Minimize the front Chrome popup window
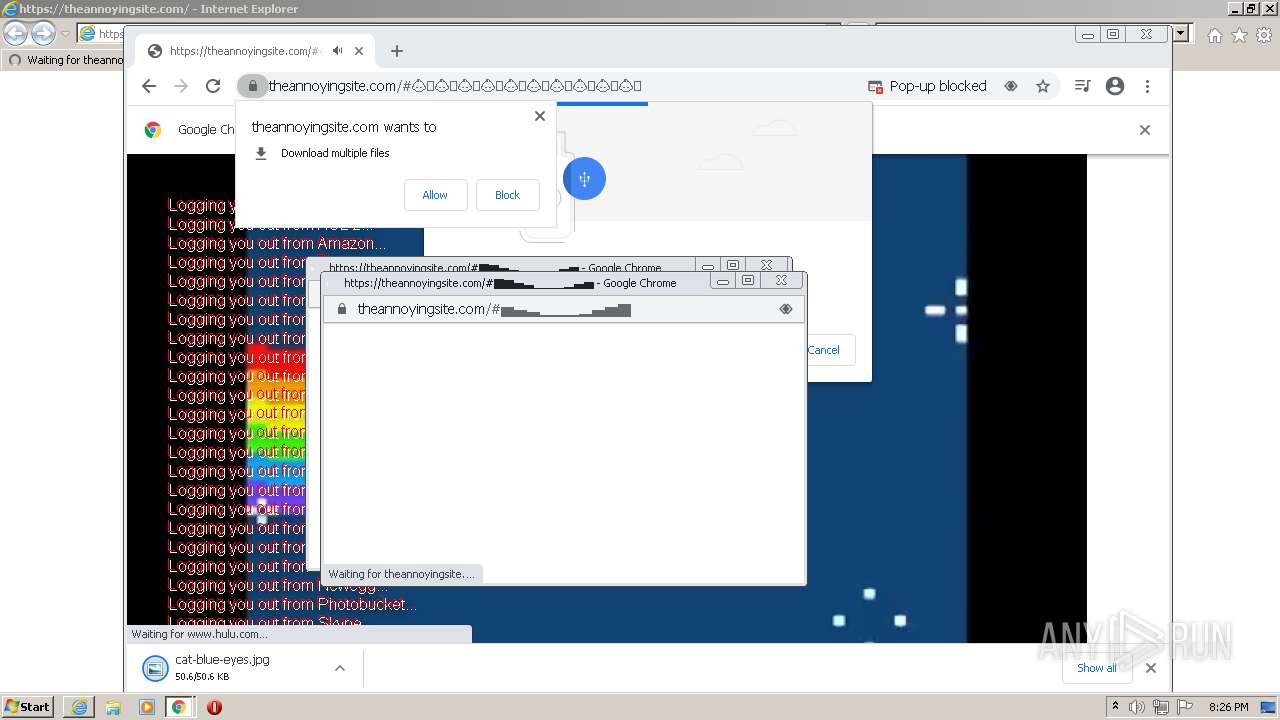Screen dimensions: 1280x720 pyautogui.click(x=723, y=282)
